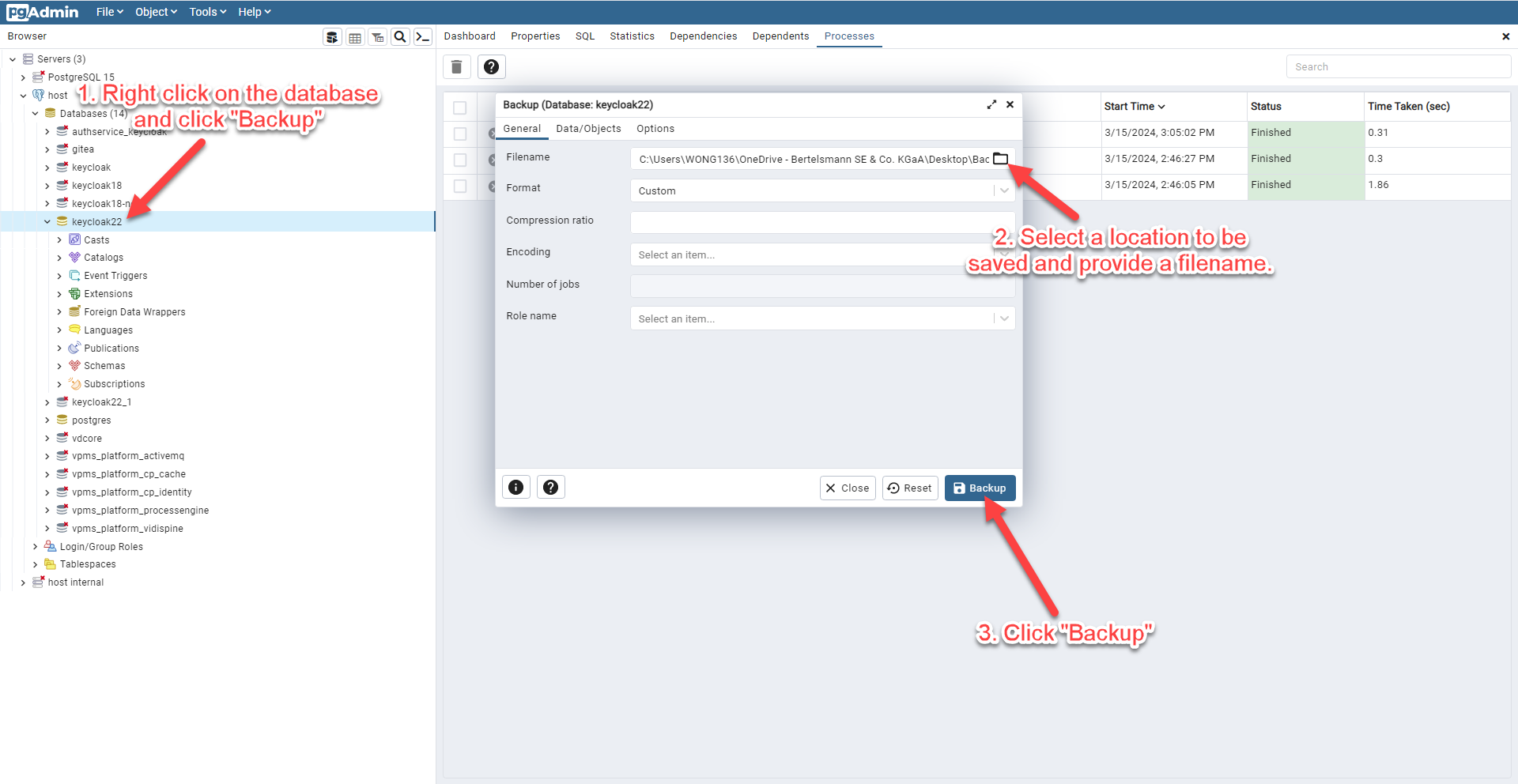1518x784 pixels.
Task: Click the Query Tool icon in Browser toolbar
Action: (x=332, y=37)
